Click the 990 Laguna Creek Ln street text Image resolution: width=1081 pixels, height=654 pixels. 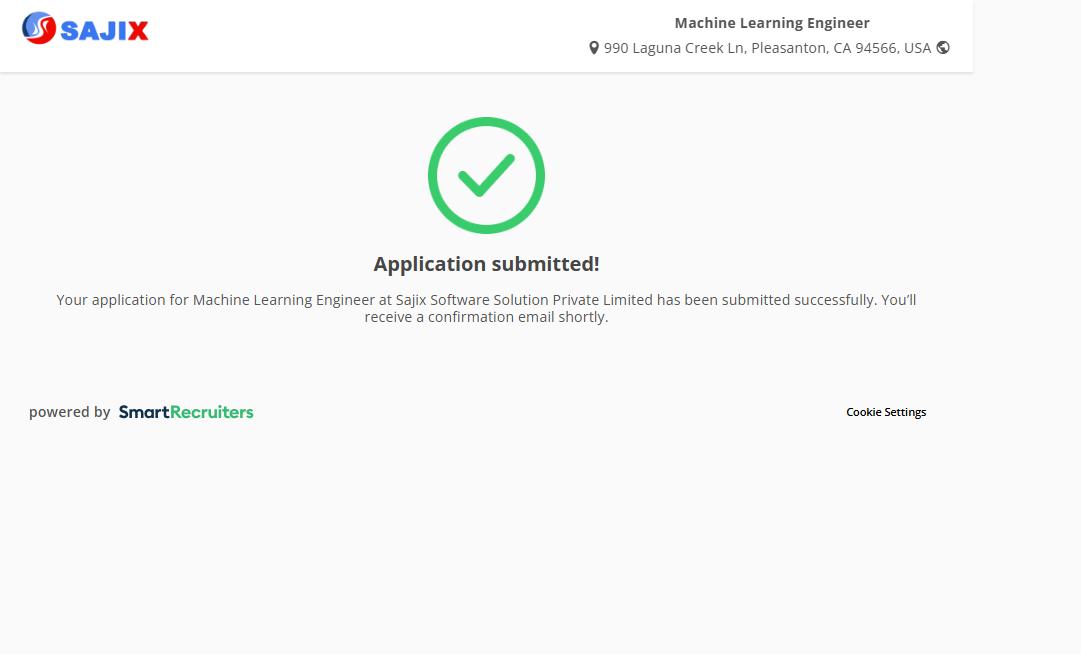[x=674, y=48]
